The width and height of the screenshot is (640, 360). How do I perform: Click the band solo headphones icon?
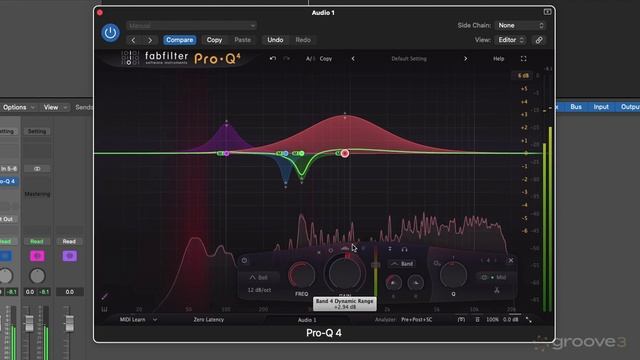(x=404, y=249)
